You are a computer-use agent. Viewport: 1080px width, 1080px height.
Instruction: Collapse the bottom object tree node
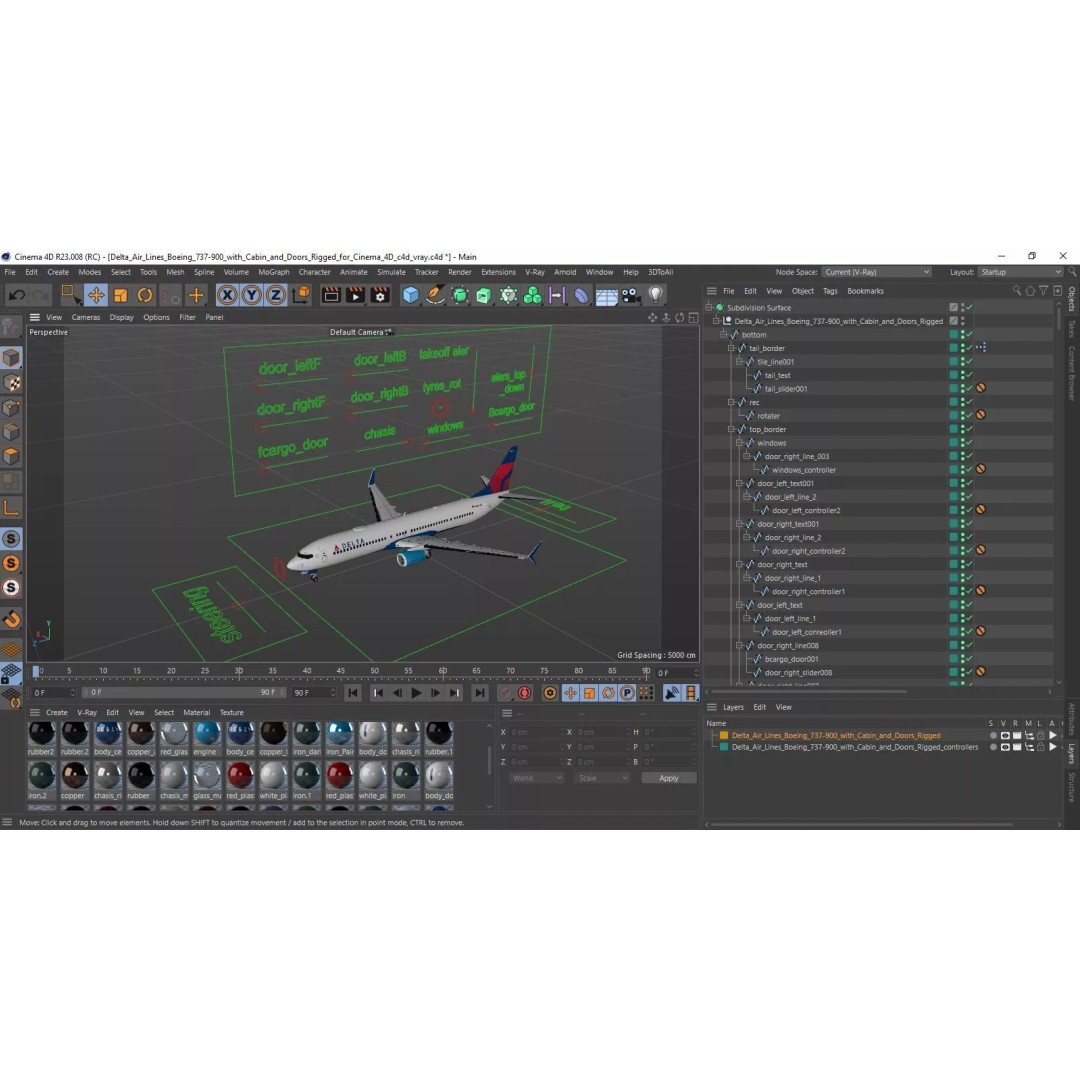point(723,335)
